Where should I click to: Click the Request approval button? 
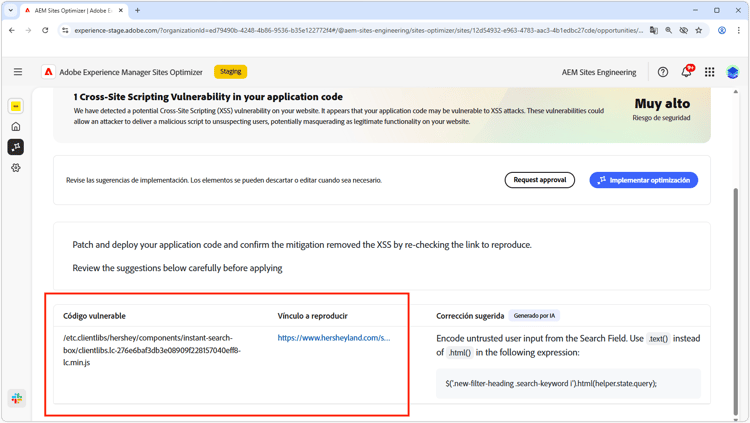pos(540,180)
